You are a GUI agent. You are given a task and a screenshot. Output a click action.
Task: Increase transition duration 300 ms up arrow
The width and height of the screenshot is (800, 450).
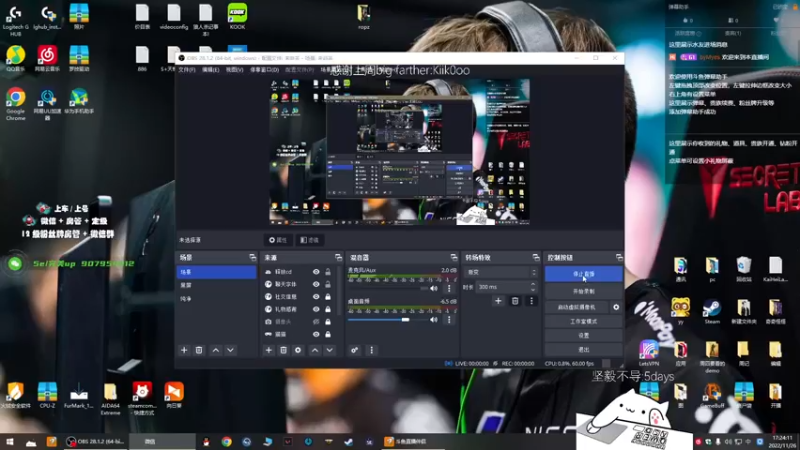point(533,284)
